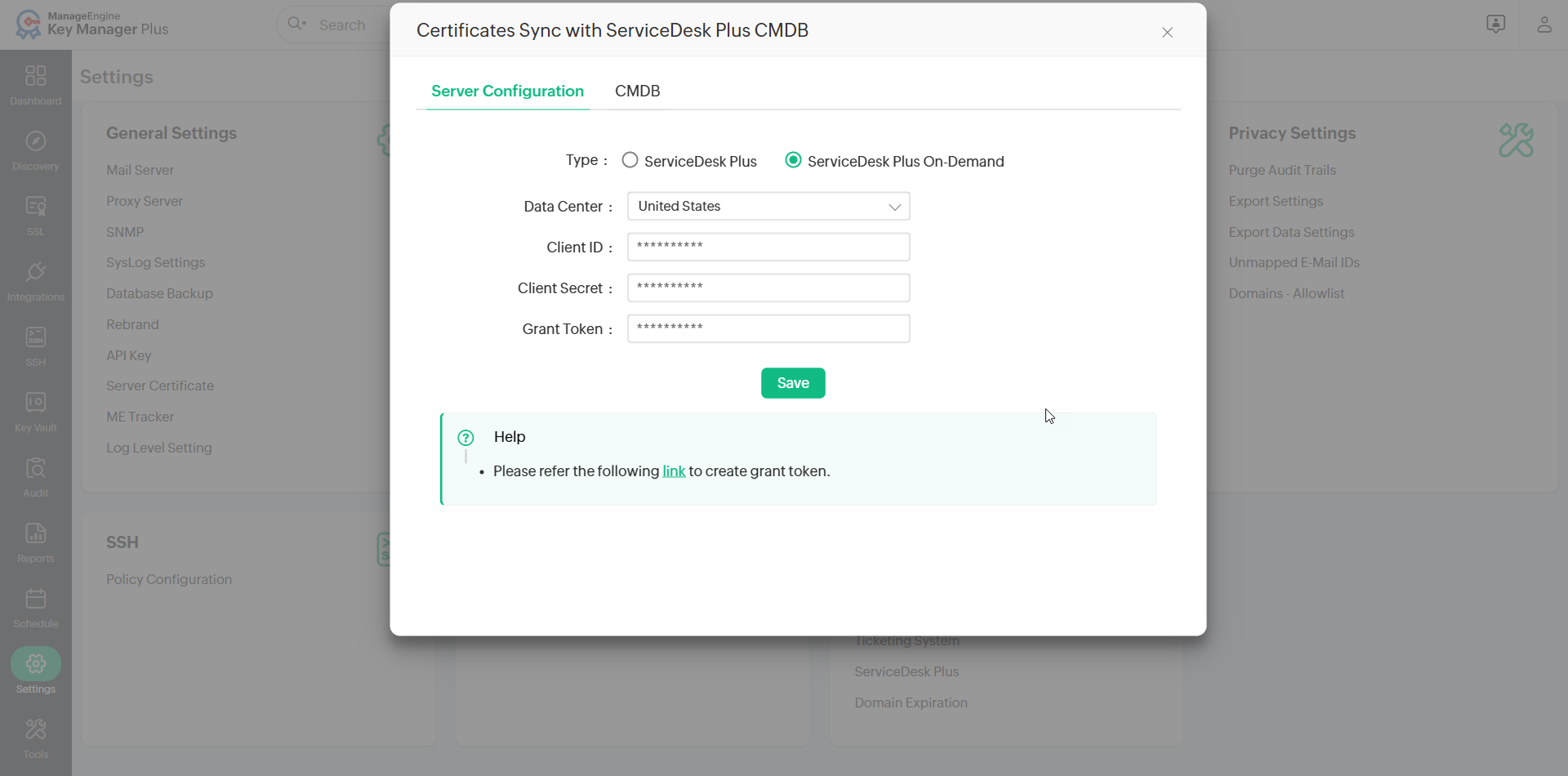Click the Privacy Settings tools icon

[x=1516, y=140]
